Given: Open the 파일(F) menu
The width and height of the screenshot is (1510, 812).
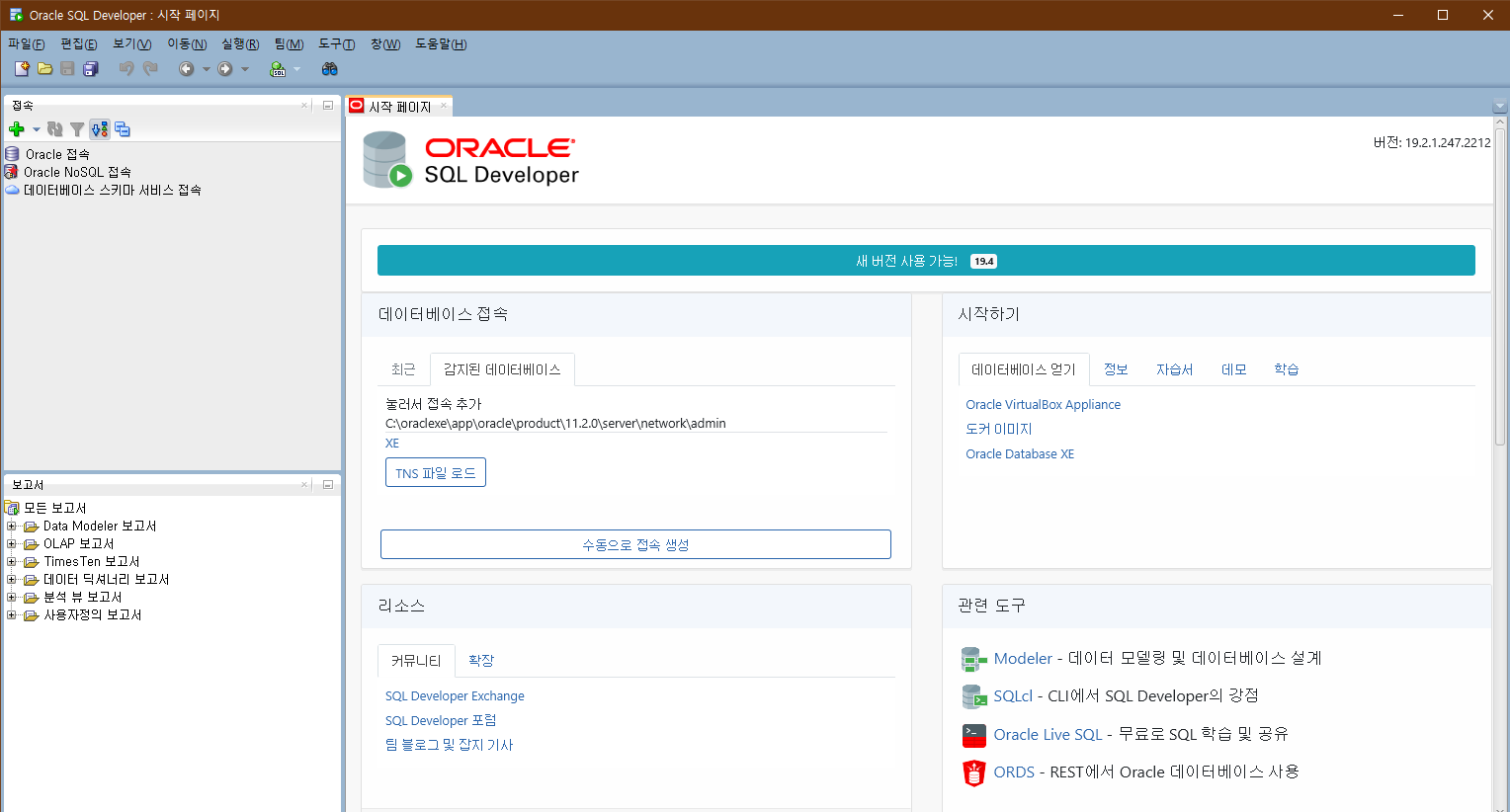Looking at the screenshot, I should click(x=27, y=44).
